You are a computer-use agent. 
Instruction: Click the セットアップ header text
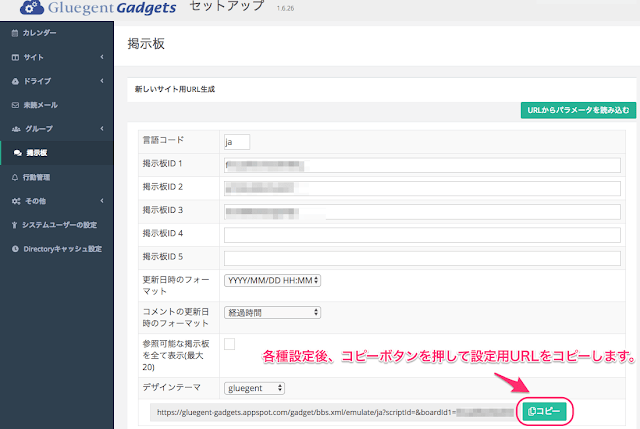pyautogui.click(x=227, y=6)
